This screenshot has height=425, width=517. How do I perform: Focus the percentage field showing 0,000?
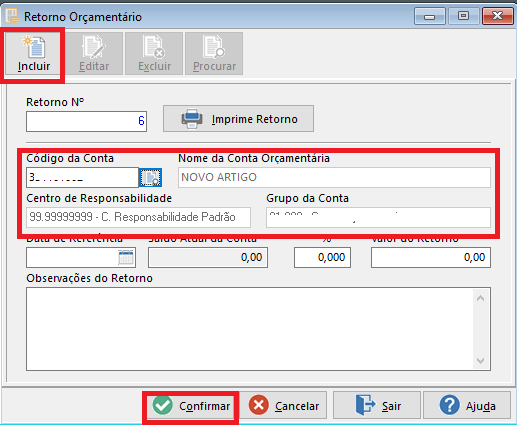click(322, 257)
